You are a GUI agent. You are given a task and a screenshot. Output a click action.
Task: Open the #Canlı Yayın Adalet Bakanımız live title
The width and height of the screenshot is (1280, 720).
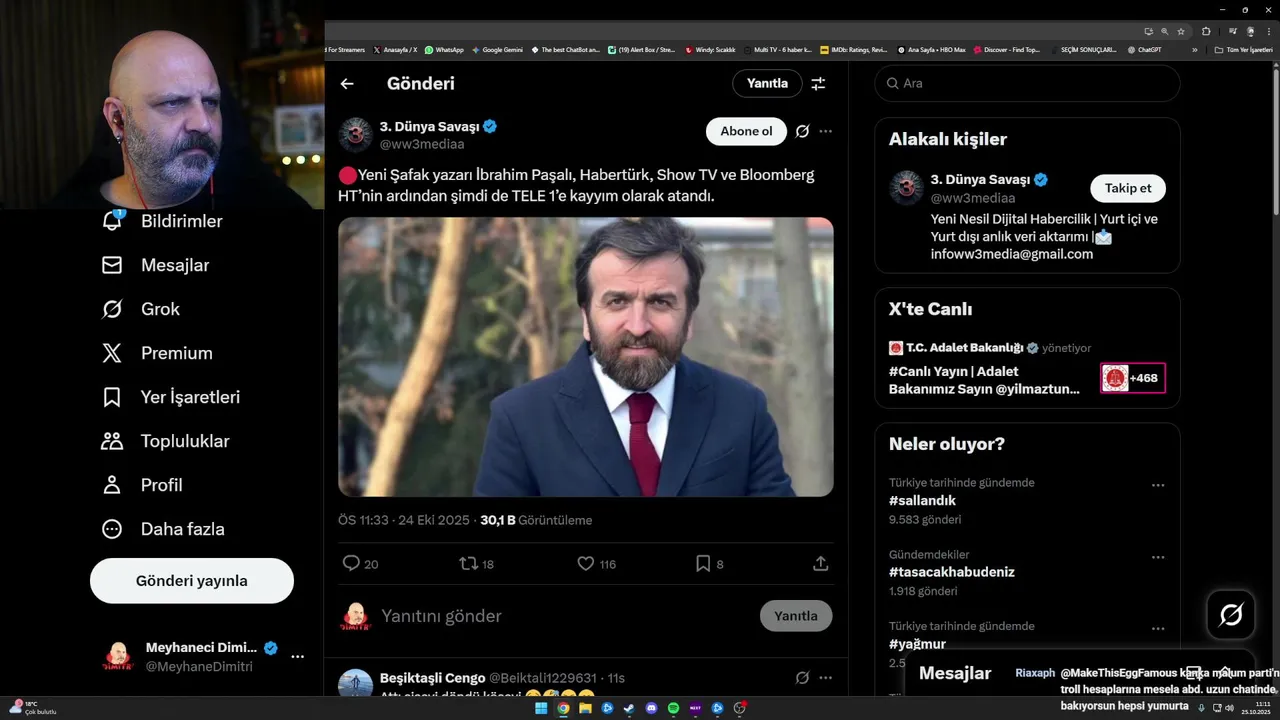[984, 380]
